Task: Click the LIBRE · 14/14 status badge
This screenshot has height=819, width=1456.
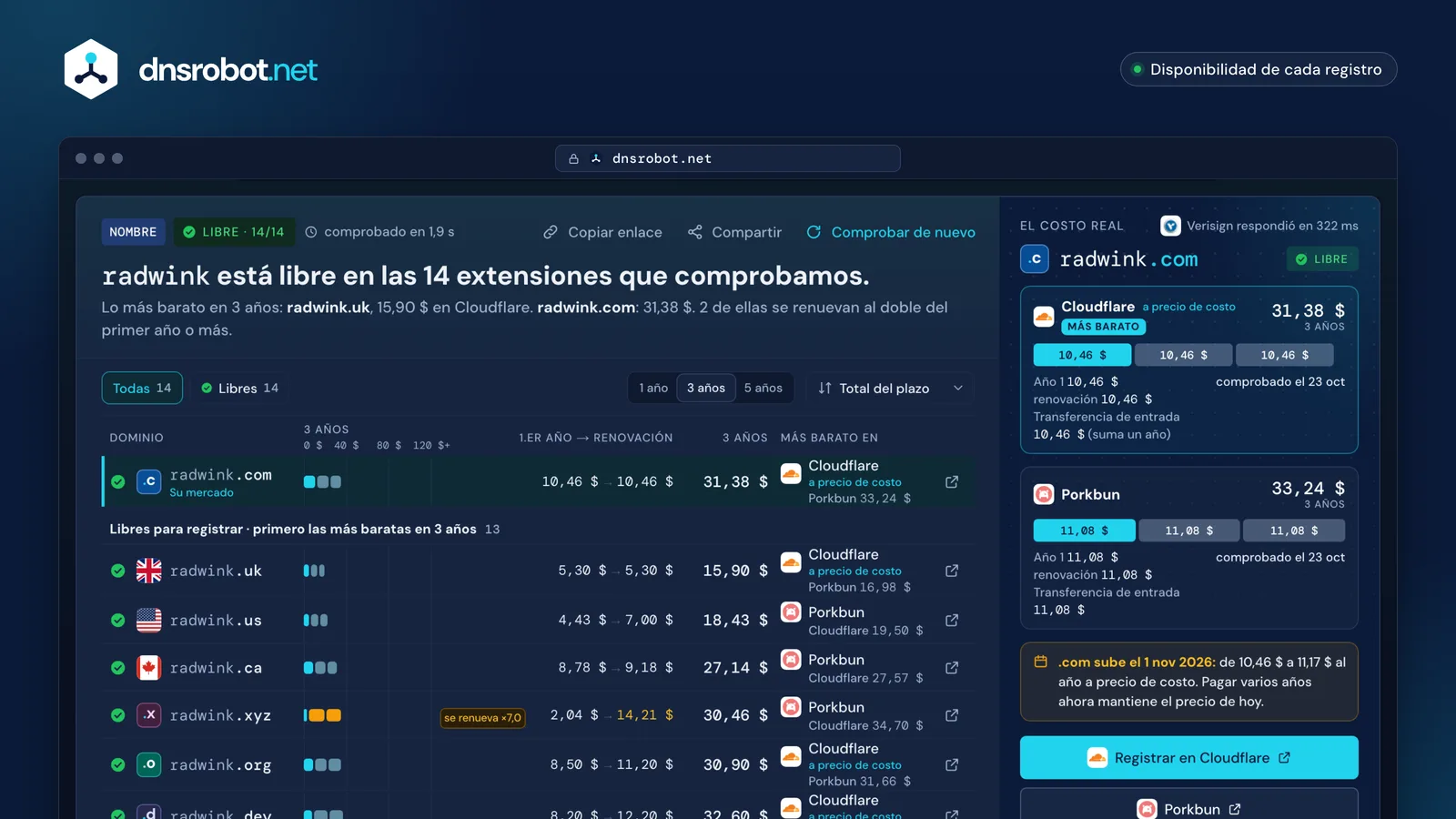Action: pos(234,232)
